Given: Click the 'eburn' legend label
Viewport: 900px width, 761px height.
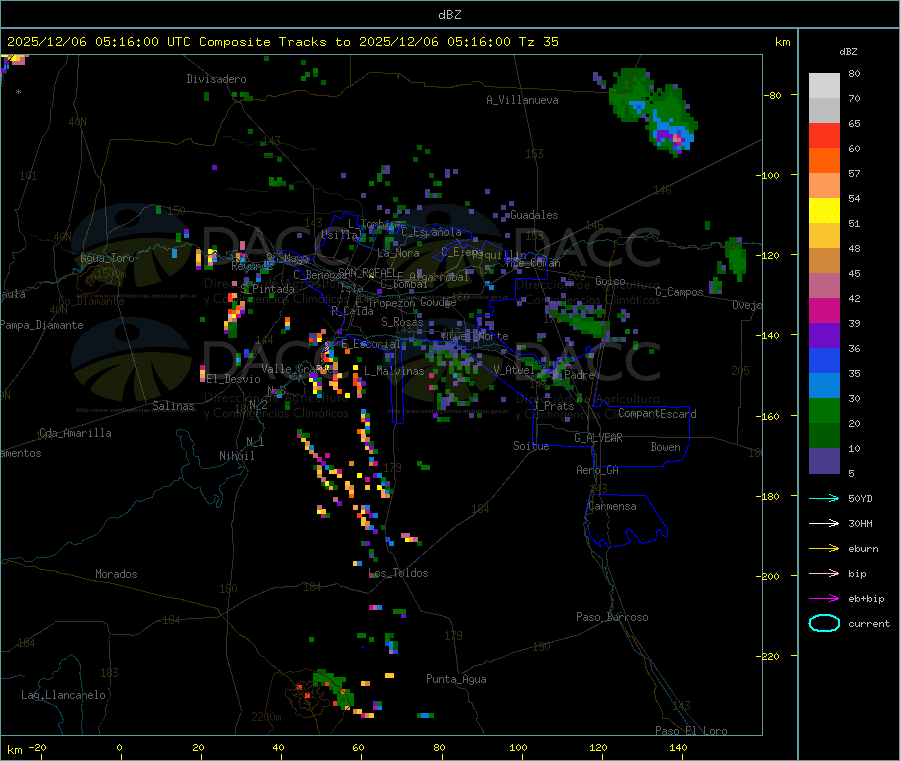Looking at the screenshot, I should (x=863, y=549).
